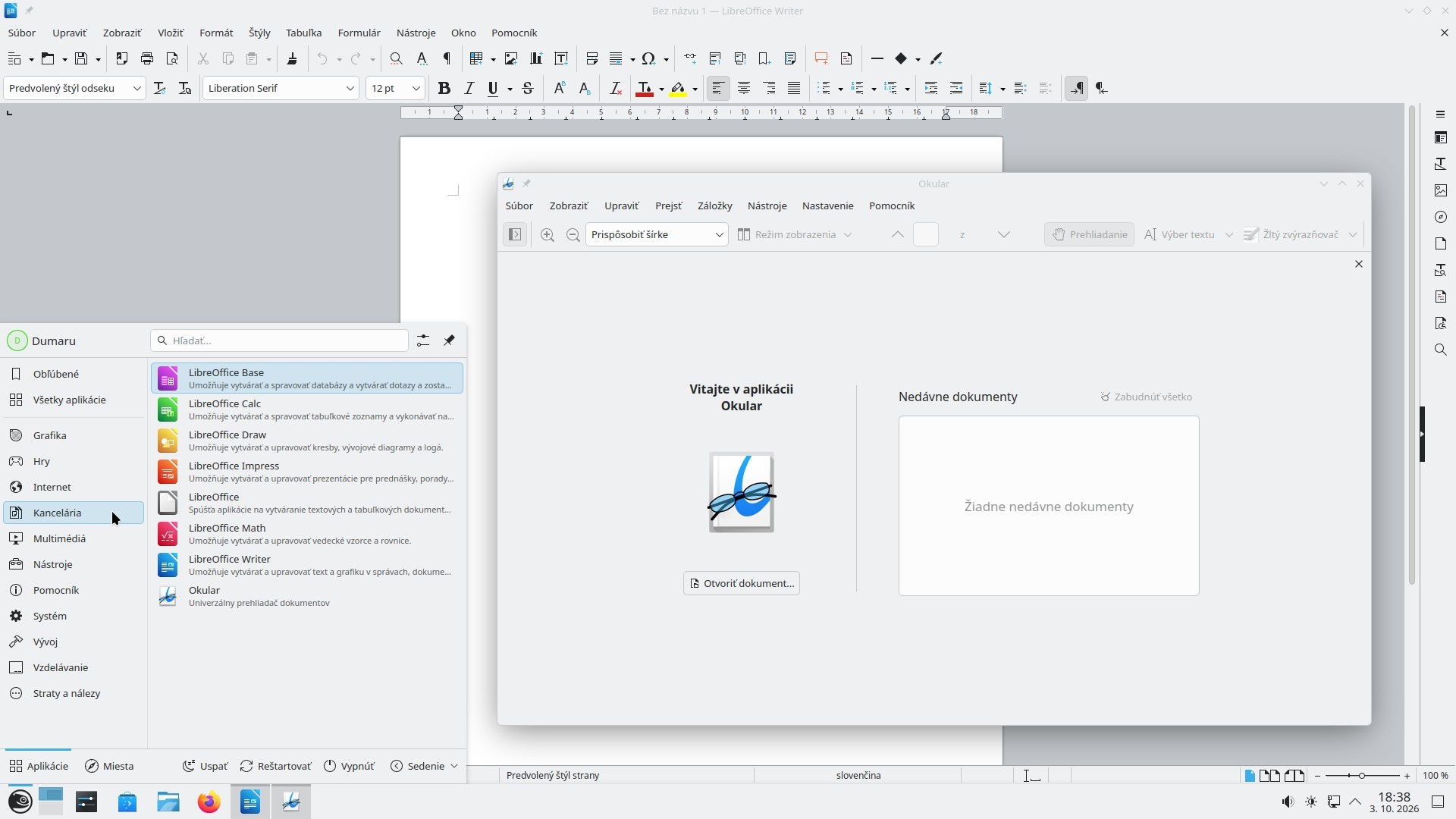Open Okular zoom mode combo box
This screenshot has height=819, width=1456.
657,235
